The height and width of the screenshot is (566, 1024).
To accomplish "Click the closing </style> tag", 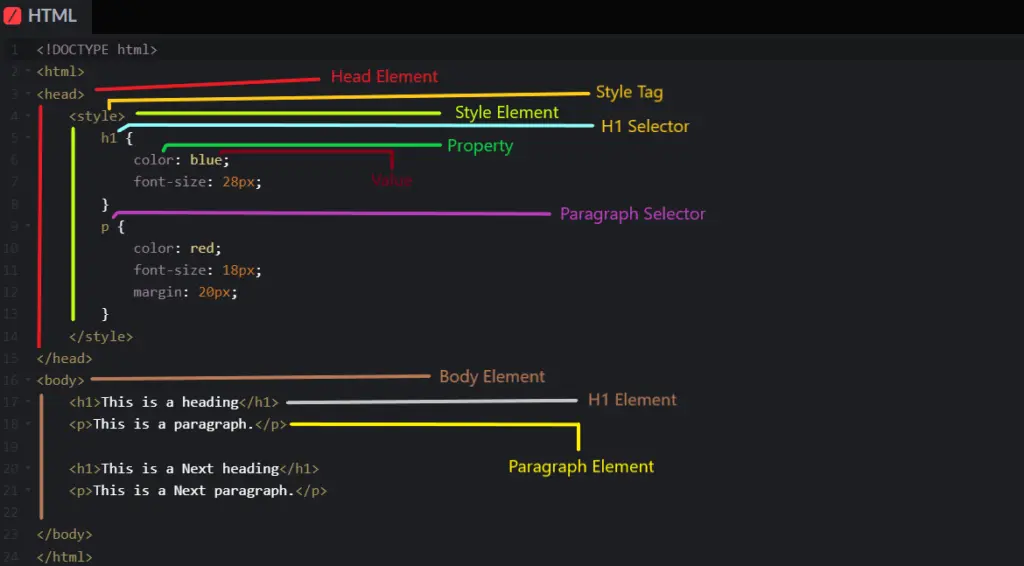I will (x=101, y=337).
